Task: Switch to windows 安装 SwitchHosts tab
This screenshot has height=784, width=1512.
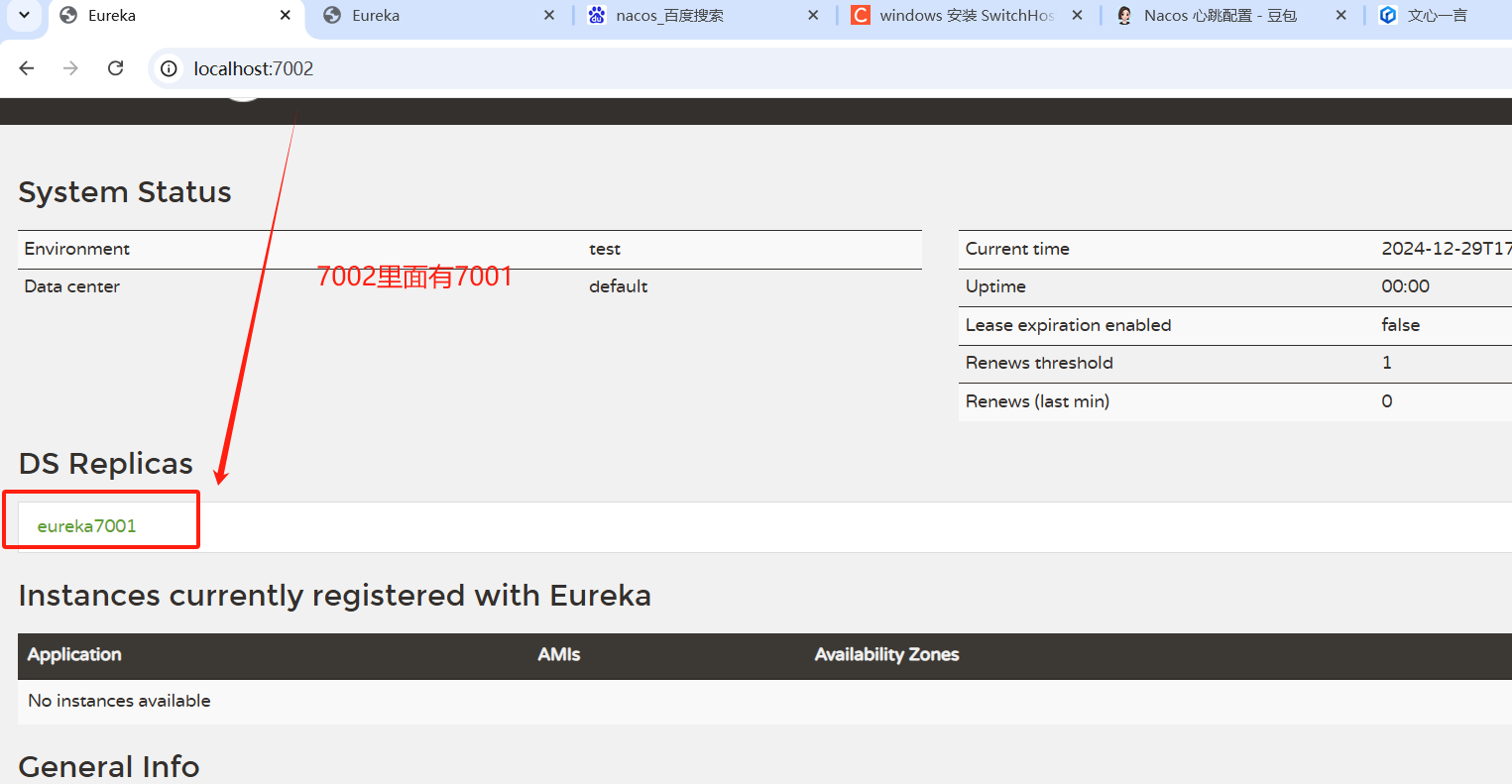Action: 969,16
